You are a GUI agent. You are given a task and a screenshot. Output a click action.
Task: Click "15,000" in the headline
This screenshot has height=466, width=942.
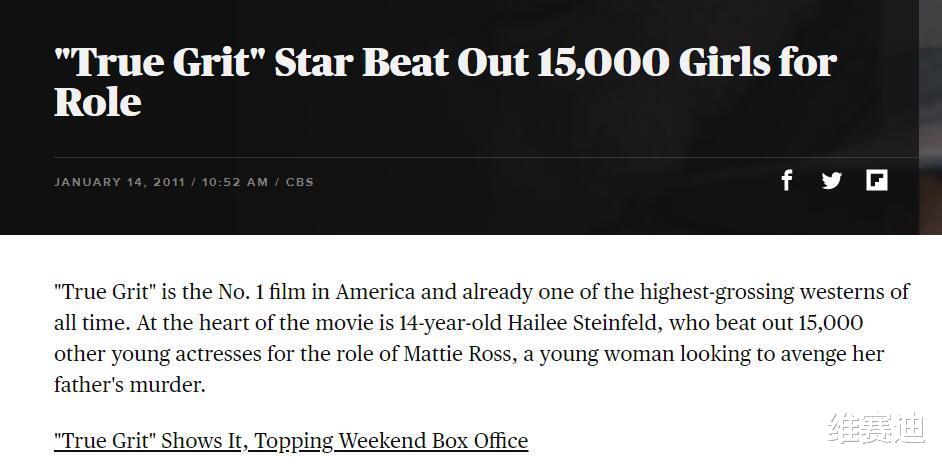click(x=602, y=62)
